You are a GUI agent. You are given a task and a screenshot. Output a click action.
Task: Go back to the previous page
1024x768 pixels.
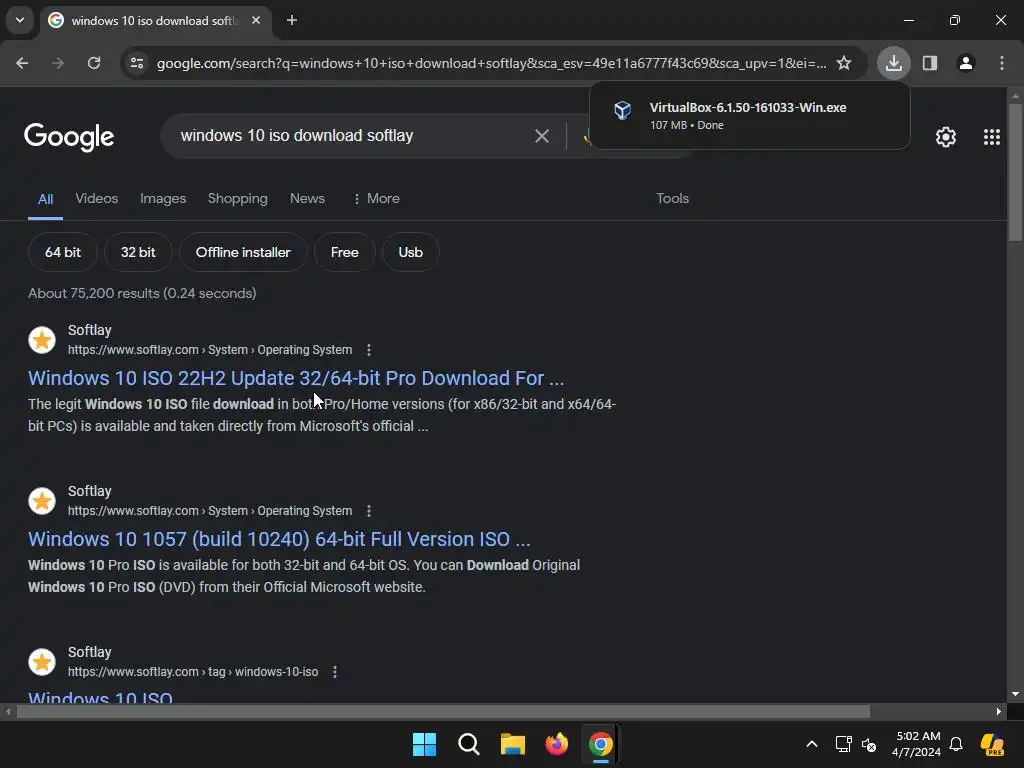22,63
